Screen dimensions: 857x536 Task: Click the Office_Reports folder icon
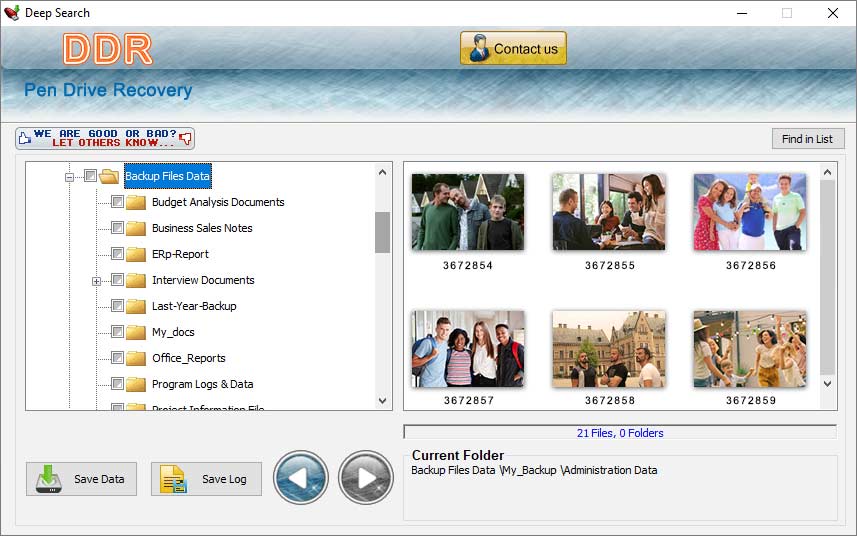(136, 358)
